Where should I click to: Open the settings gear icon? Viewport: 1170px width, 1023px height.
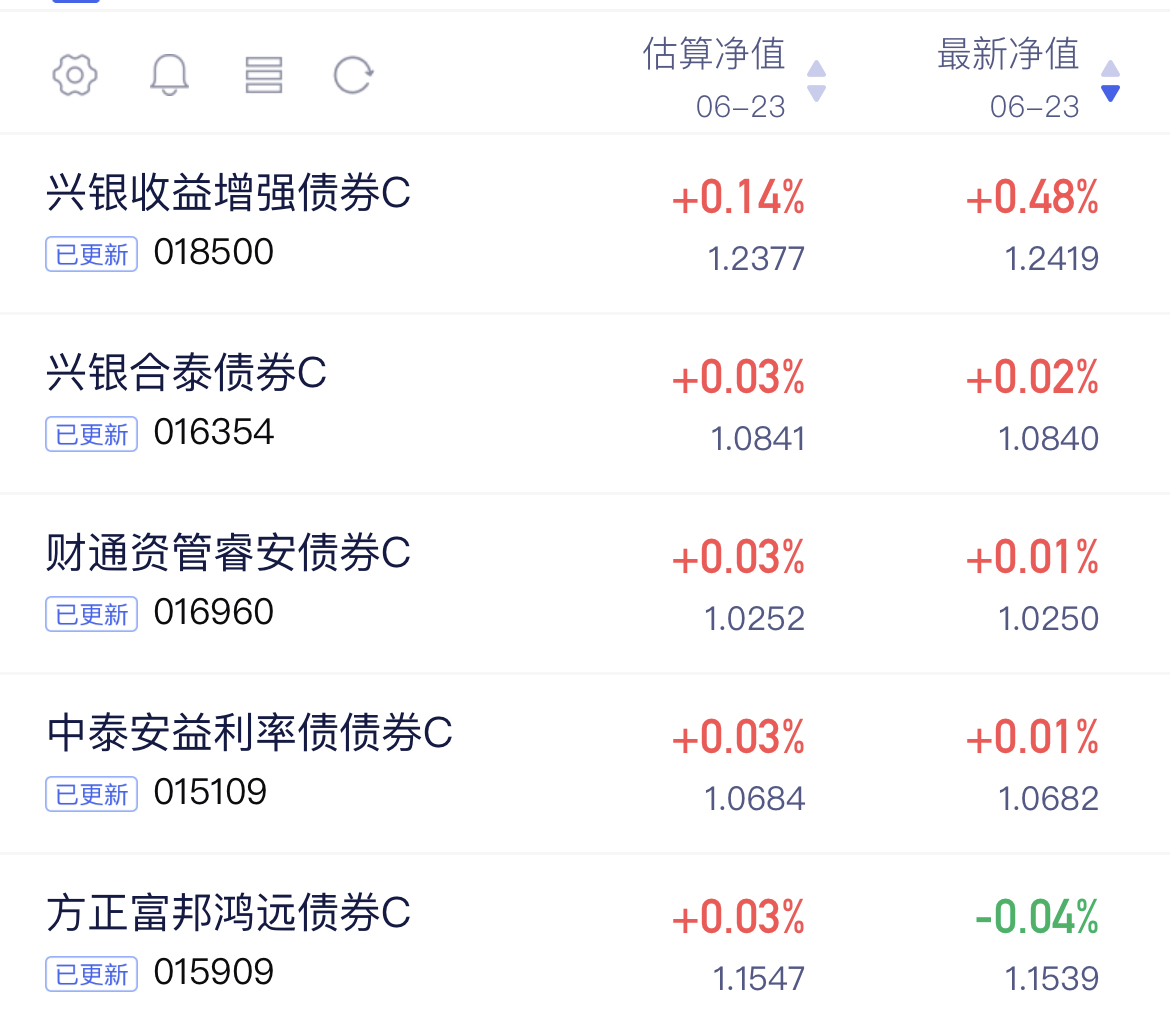coord(75,75)
